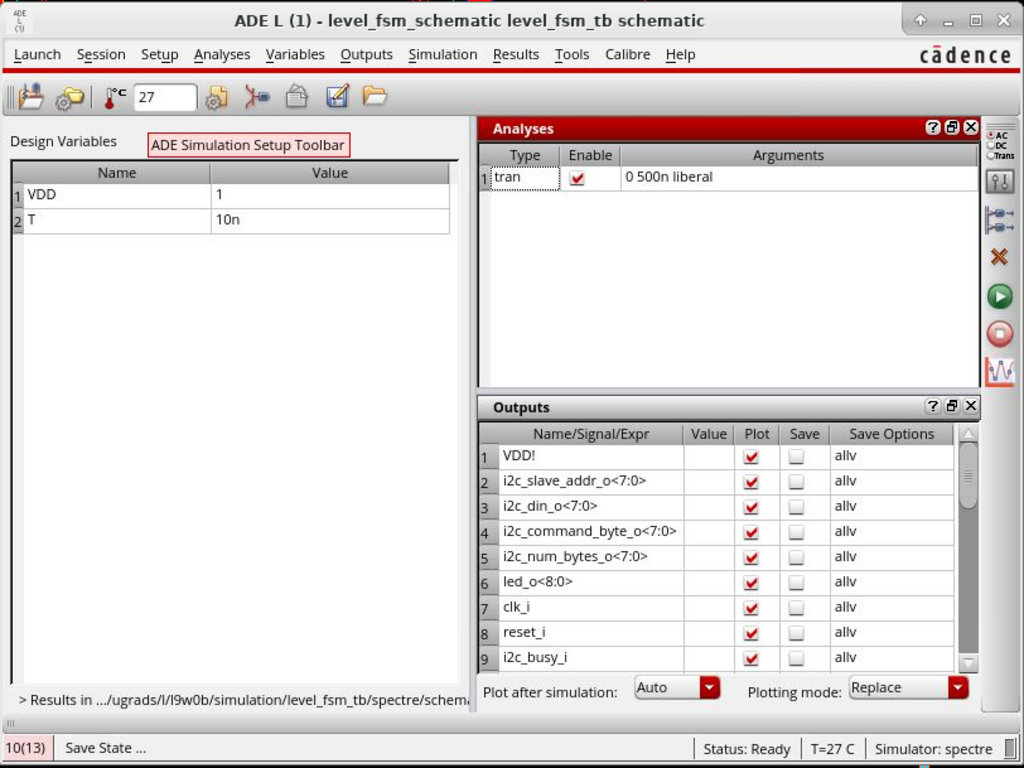The width and height of the screenshot is (1024, 768).
Task: Toggle Save checkbox for i2c_command_byte_o<7:0>
Action: 796,532
